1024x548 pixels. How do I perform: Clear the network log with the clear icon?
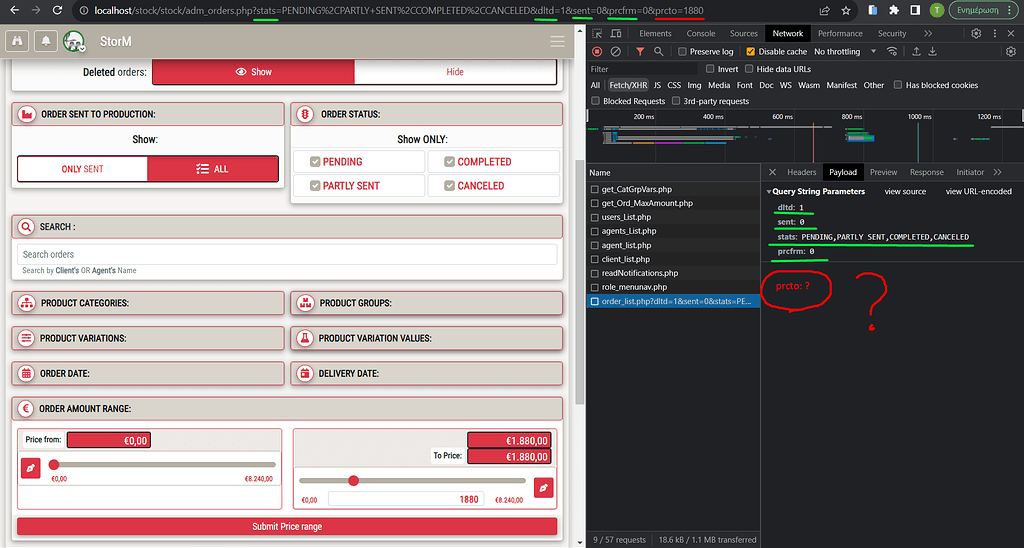click(x=615, y=51)
